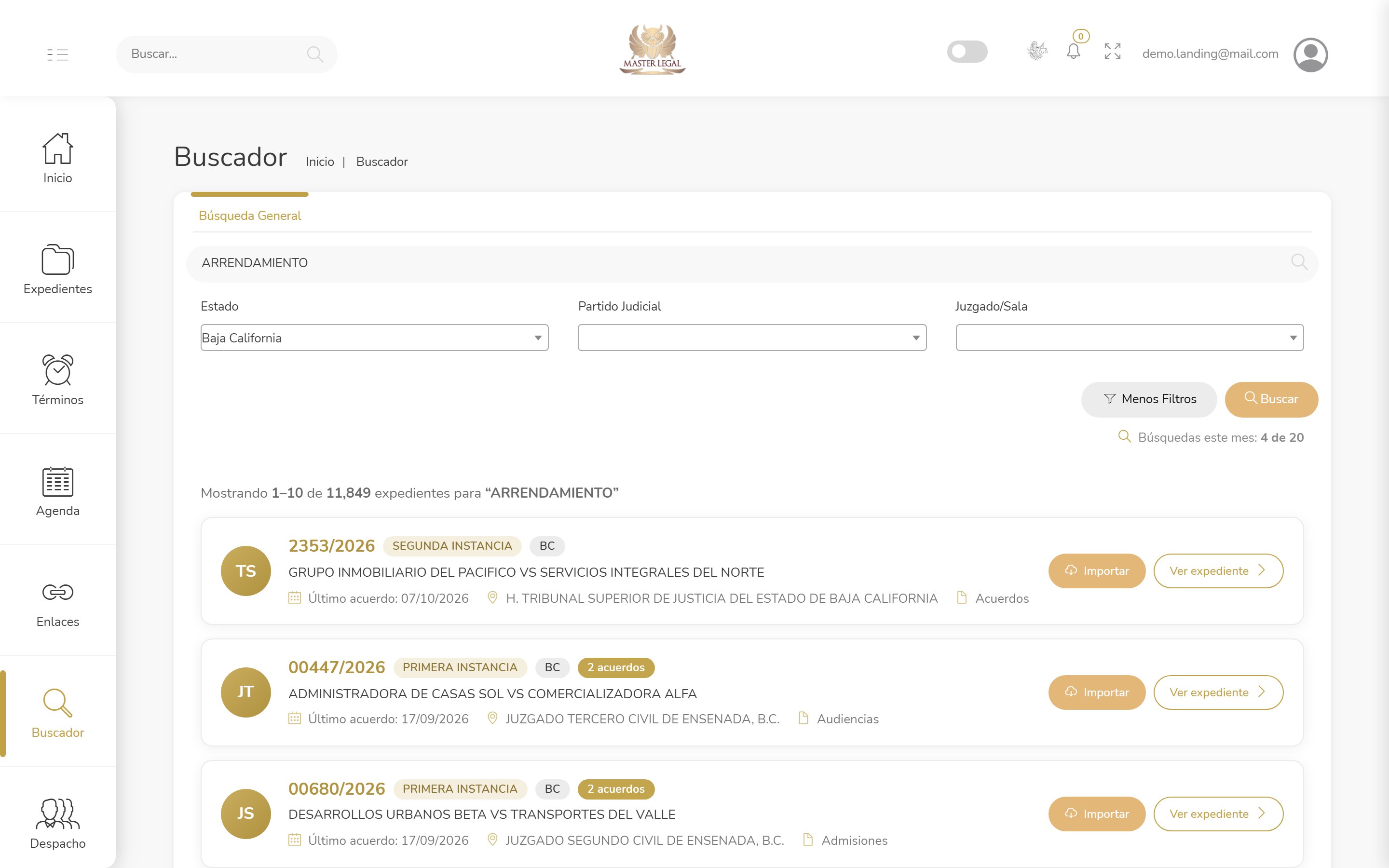Open the notifications bell
Viewport: 1389px width, 868px height.
pyautogui.click(x=1073, y=52)
